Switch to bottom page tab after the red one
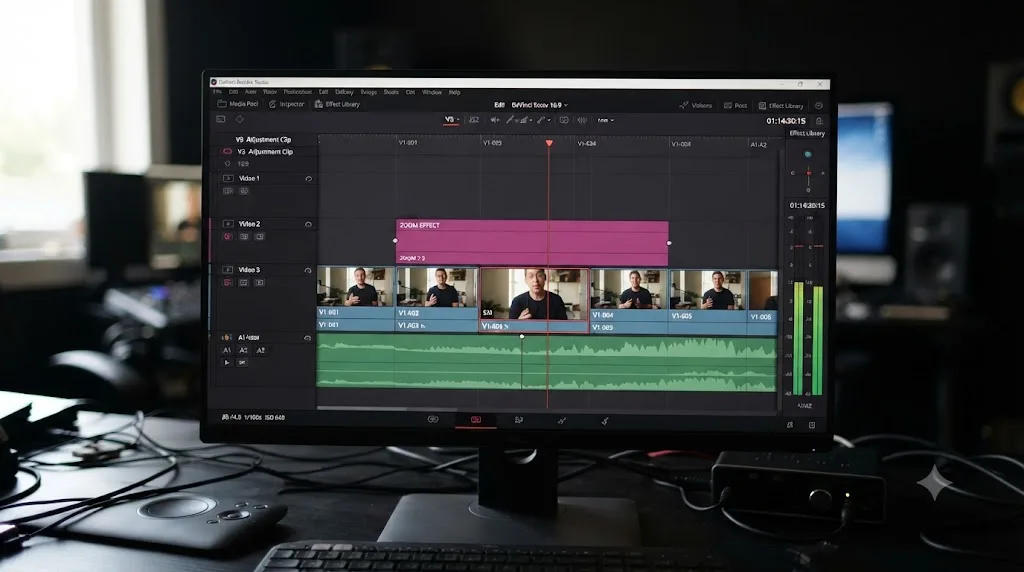 pos(519,421)
